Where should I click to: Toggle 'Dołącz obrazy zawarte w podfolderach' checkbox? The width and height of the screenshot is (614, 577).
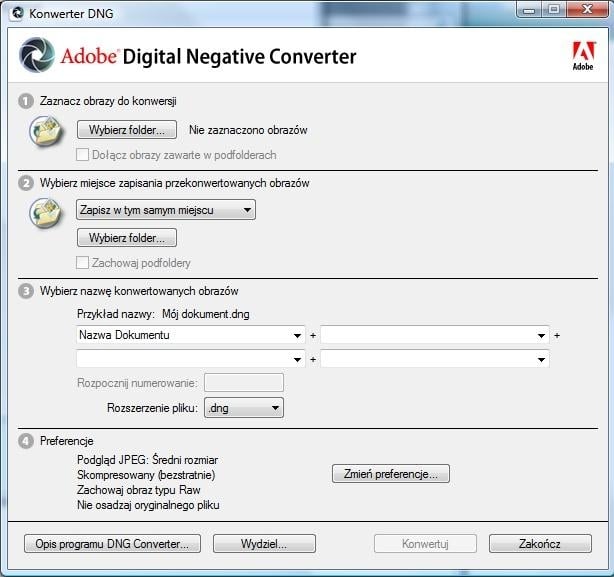(x=83, y=155)
